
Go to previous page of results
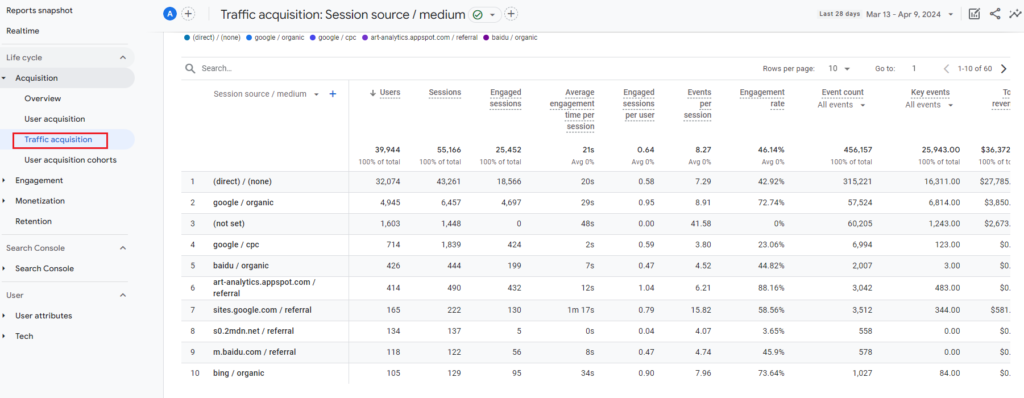click(946, 68)
